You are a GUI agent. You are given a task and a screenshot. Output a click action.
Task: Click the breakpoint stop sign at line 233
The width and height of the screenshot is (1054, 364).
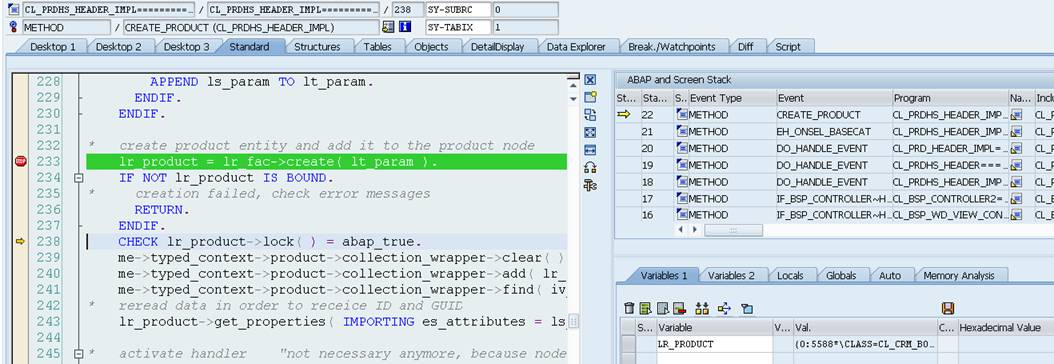pyautogui.click(x=20, y=161)
